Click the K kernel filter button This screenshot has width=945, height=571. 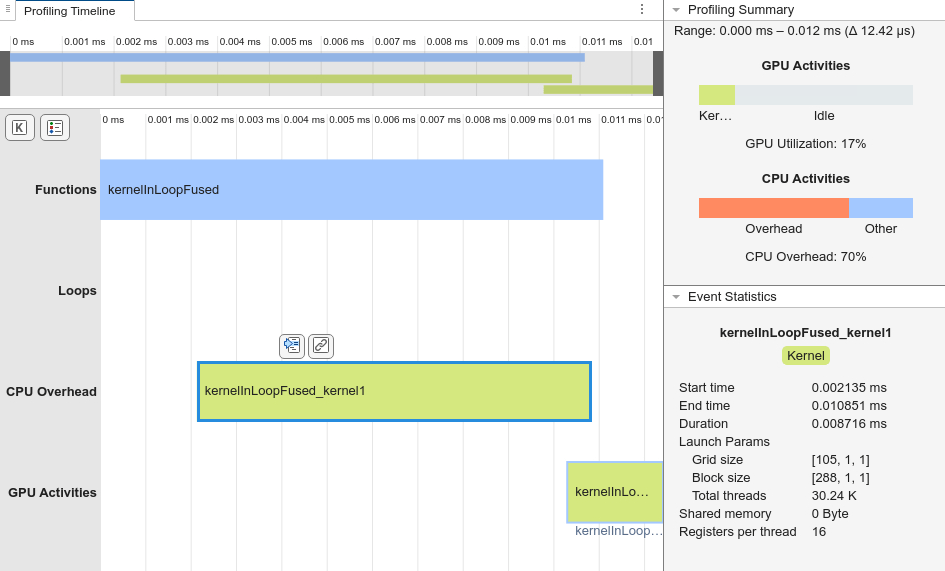pos(20,127)
